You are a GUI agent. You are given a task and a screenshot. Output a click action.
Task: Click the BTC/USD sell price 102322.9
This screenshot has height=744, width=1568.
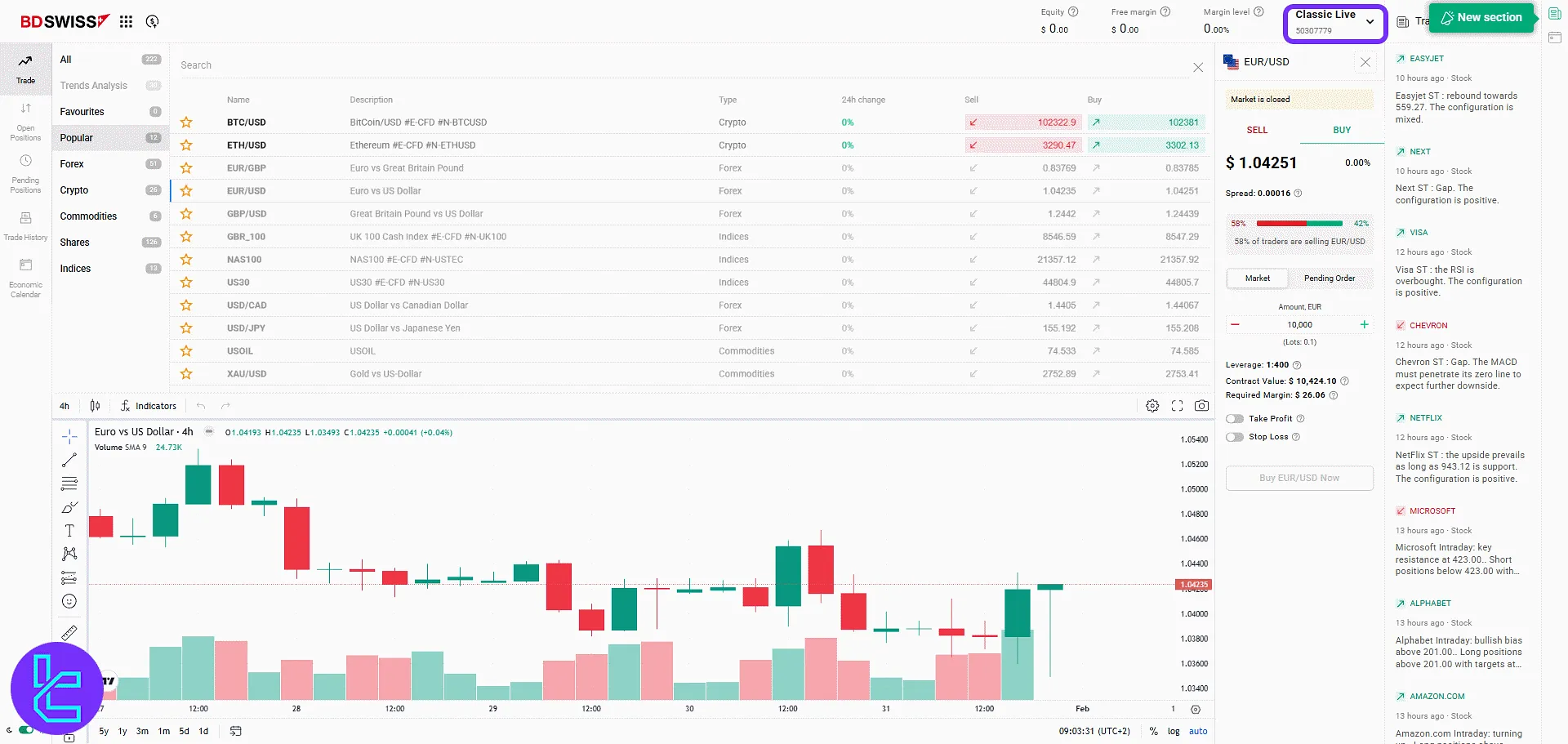click(1022, 123)
